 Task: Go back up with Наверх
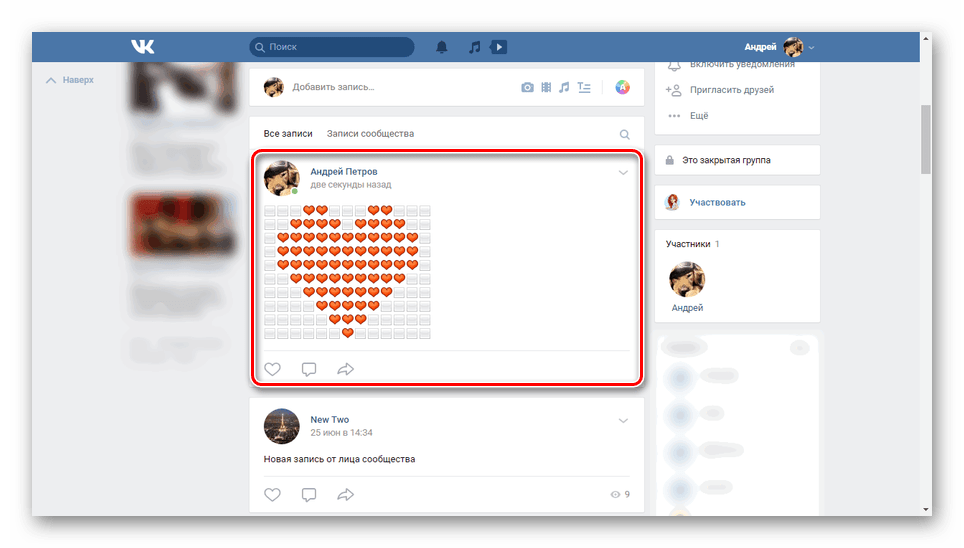click(70, 80)
